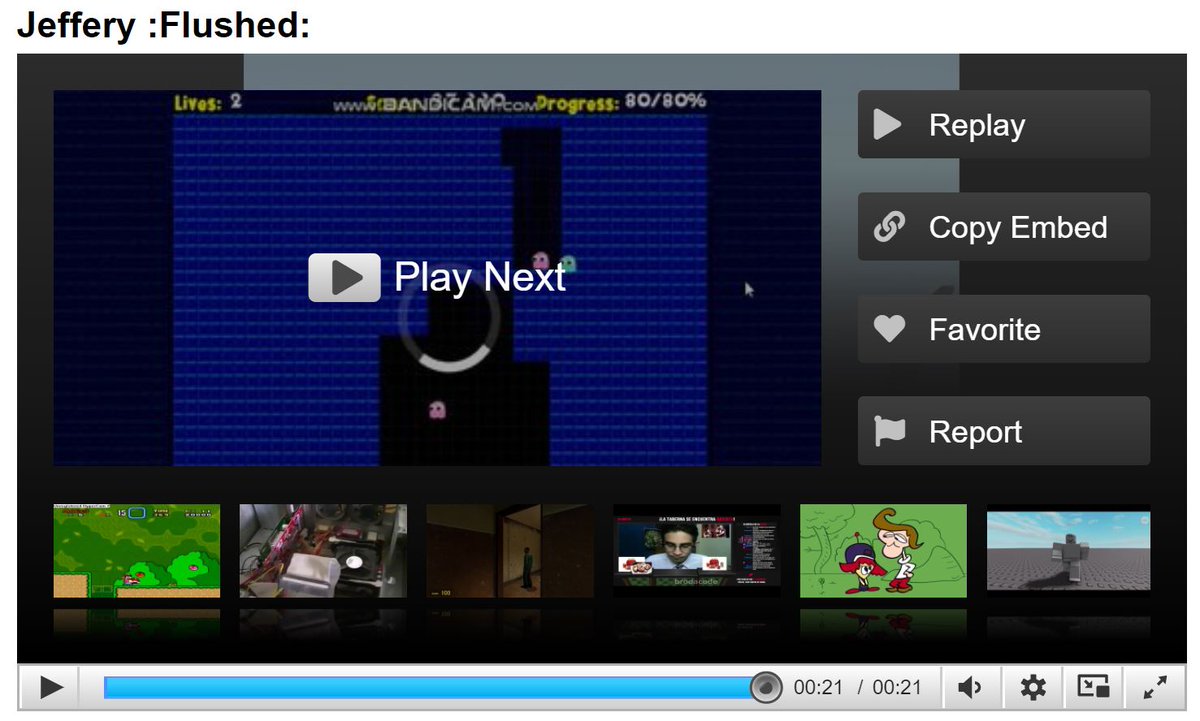Viewport: 1200px width, 721px height.
Task: Enter fullscreen with the expand arrows icon
Action: click(1154, 687)
